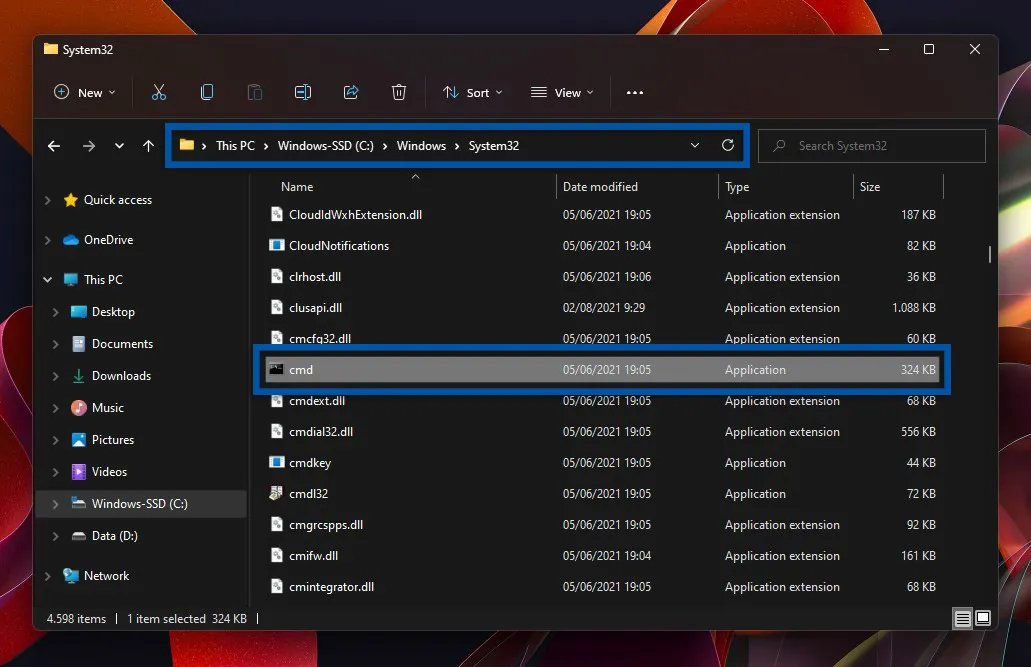Image resolution: width=1031 pixels, height=667 pixels.
Task: Open the New menu
Action: tap(84, 91)
